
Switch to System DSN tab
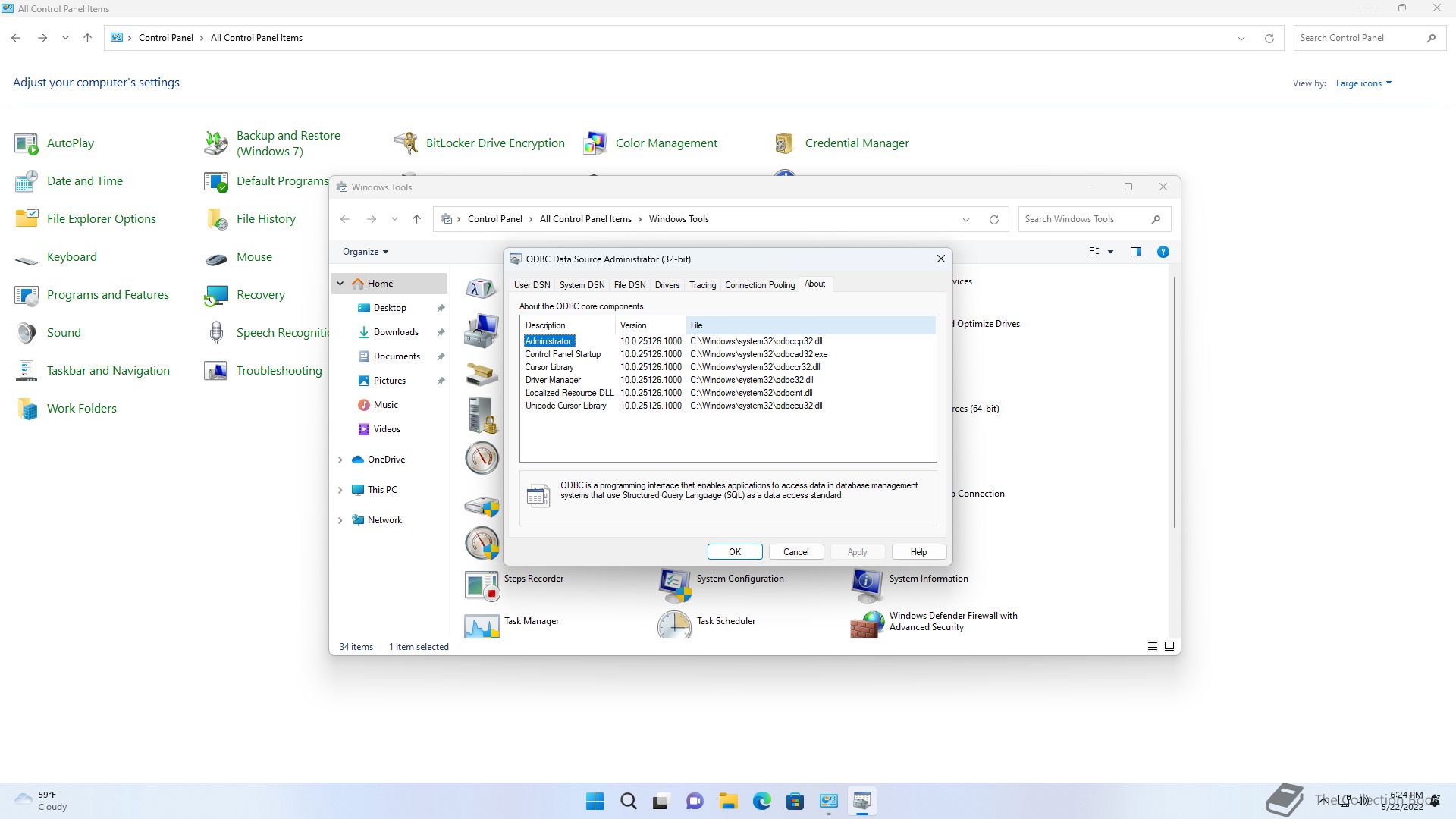click(582, 285)
